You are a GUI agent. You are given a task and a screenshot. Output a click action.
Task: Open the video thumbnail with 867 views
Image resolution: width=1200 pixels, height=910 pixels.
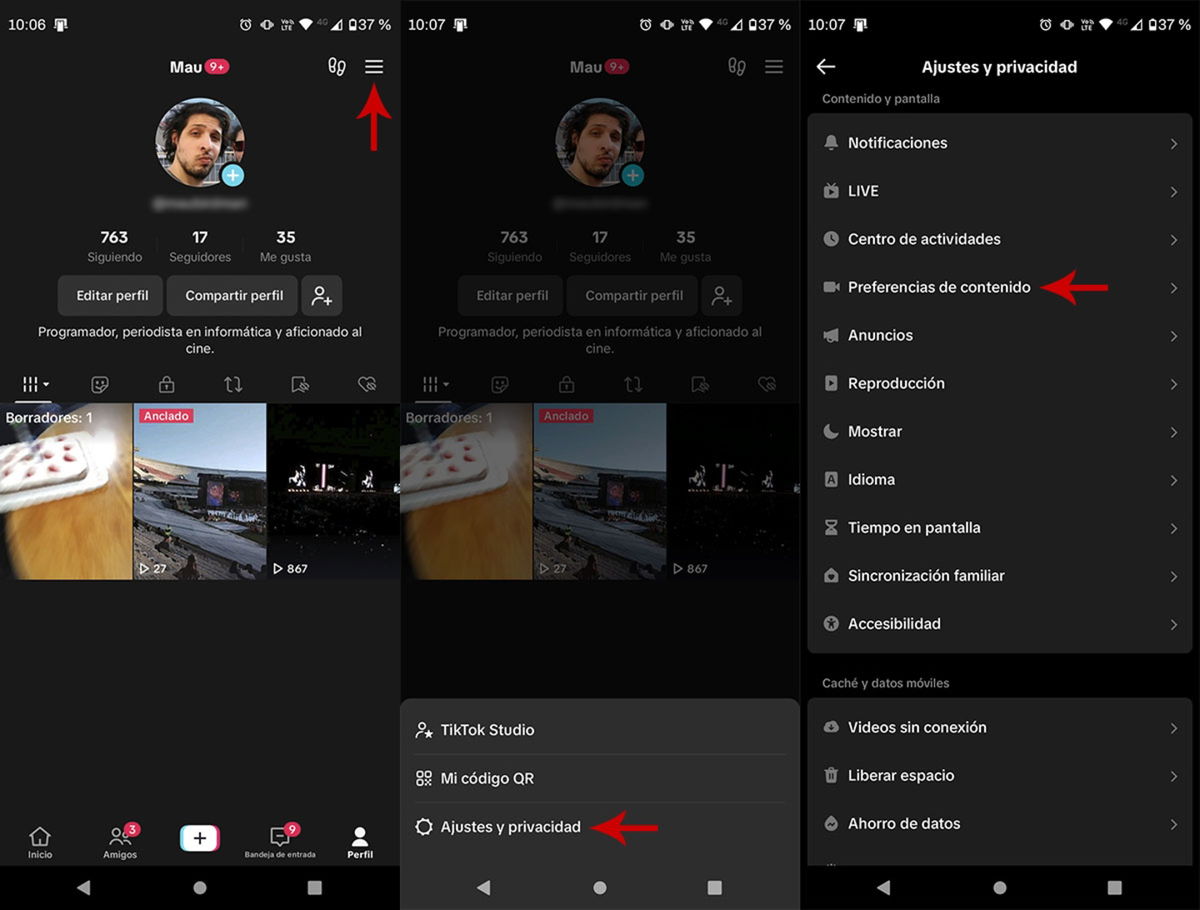point(334,491)
